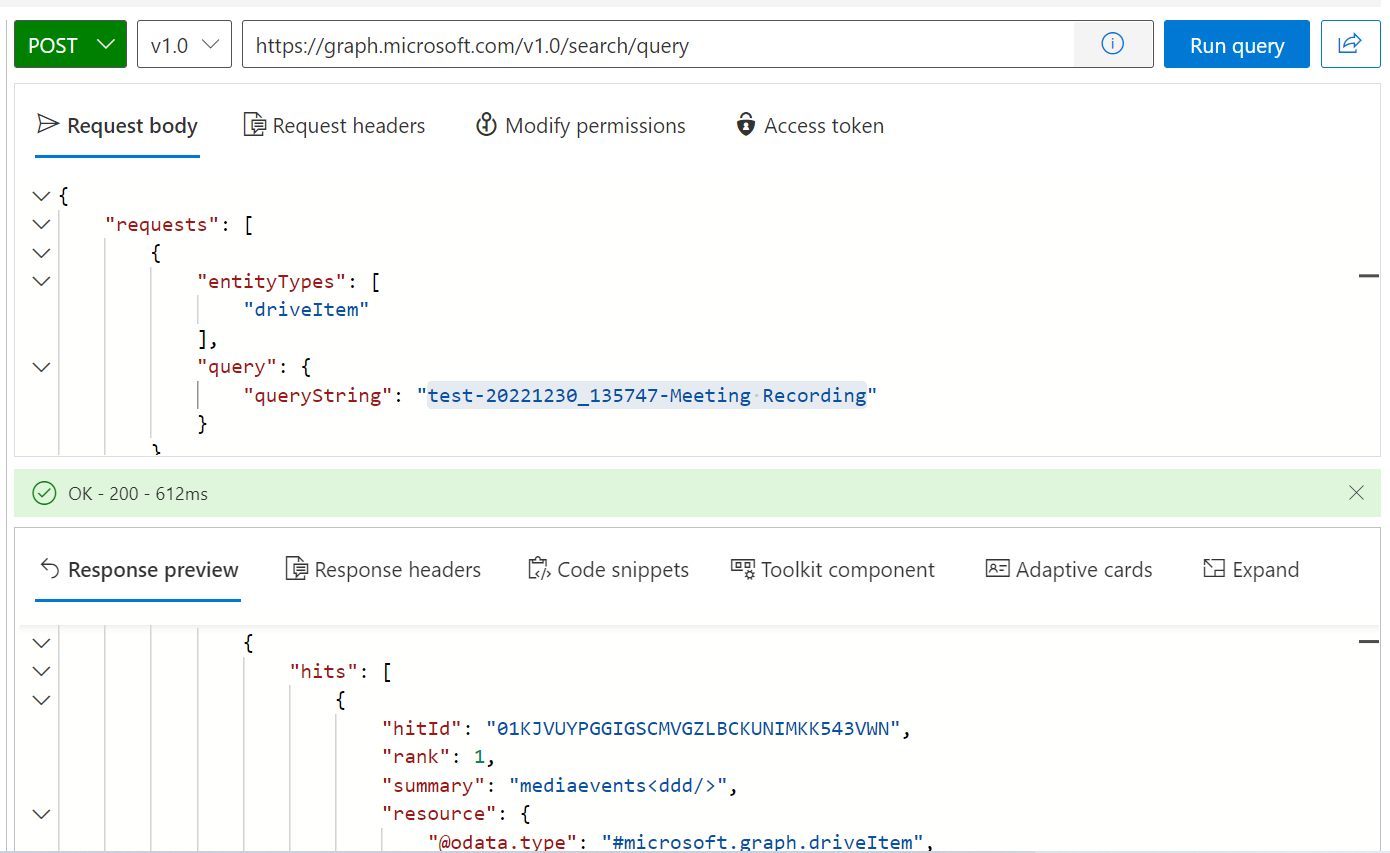Click the Modify permissions key icon
The width and height of the screenshot is (1390, 853).
click(x=486, y=125)
